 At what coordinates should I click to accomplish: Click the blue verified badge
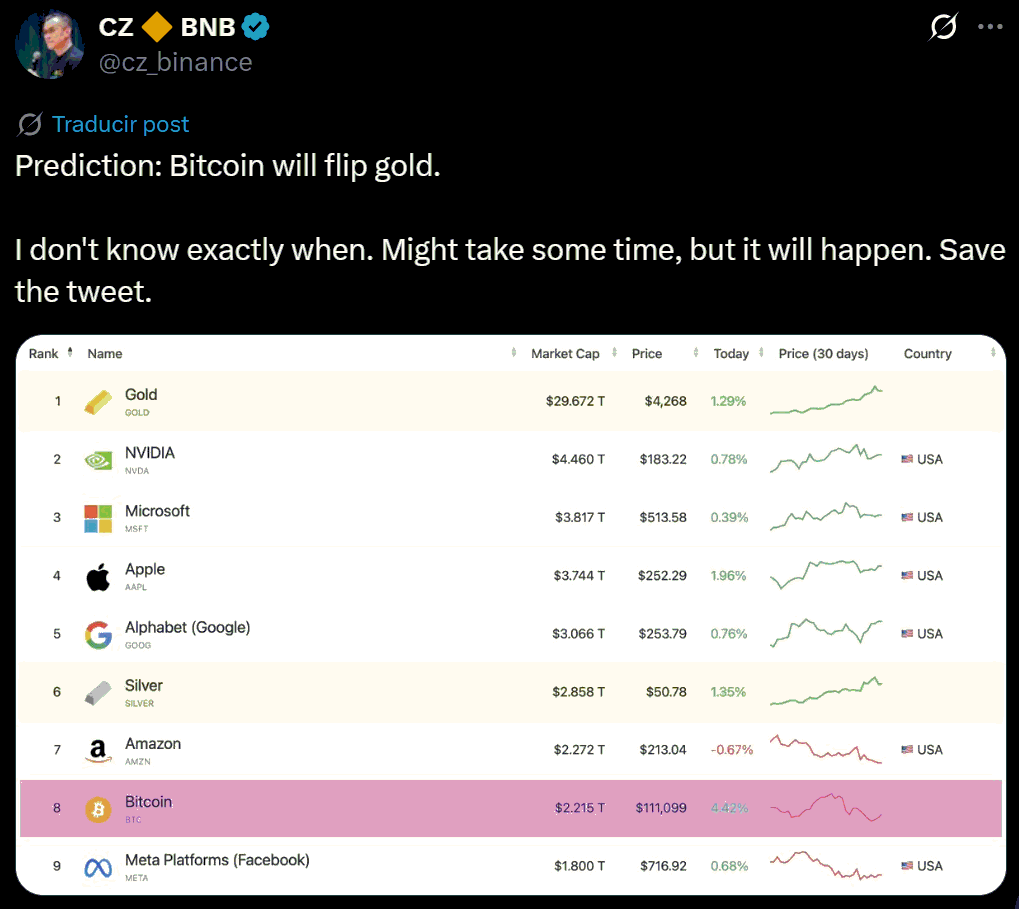[256, 28]
